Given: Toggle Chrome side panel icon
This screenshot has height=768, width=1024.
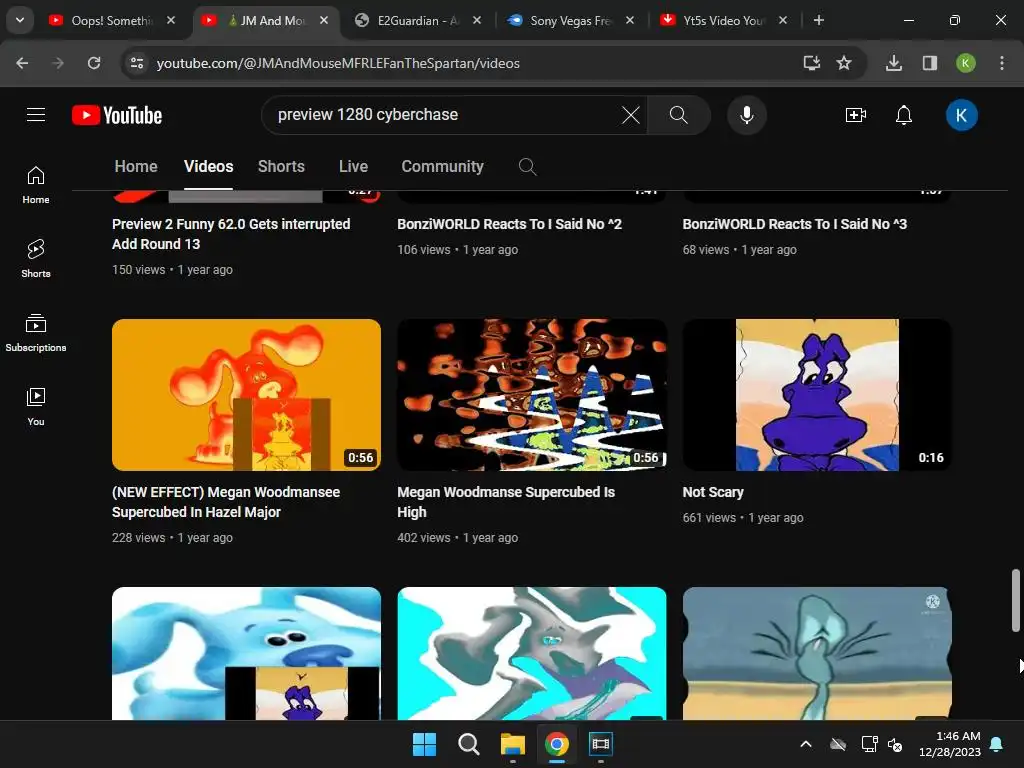Looking at the screenshot, I should point(930,63).
